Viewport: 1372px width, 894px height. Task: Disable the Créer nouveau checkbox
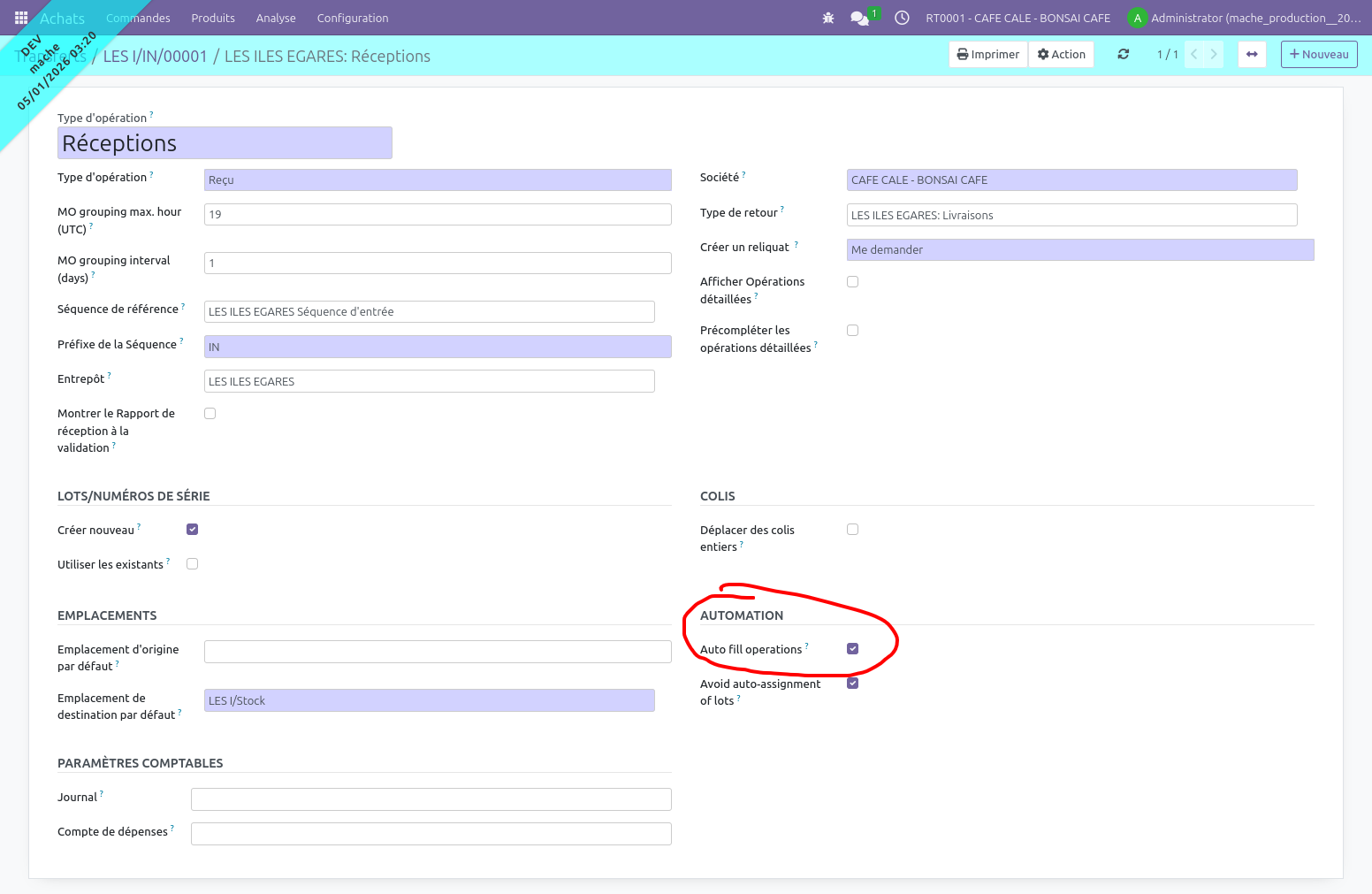[x=193, y=530]
